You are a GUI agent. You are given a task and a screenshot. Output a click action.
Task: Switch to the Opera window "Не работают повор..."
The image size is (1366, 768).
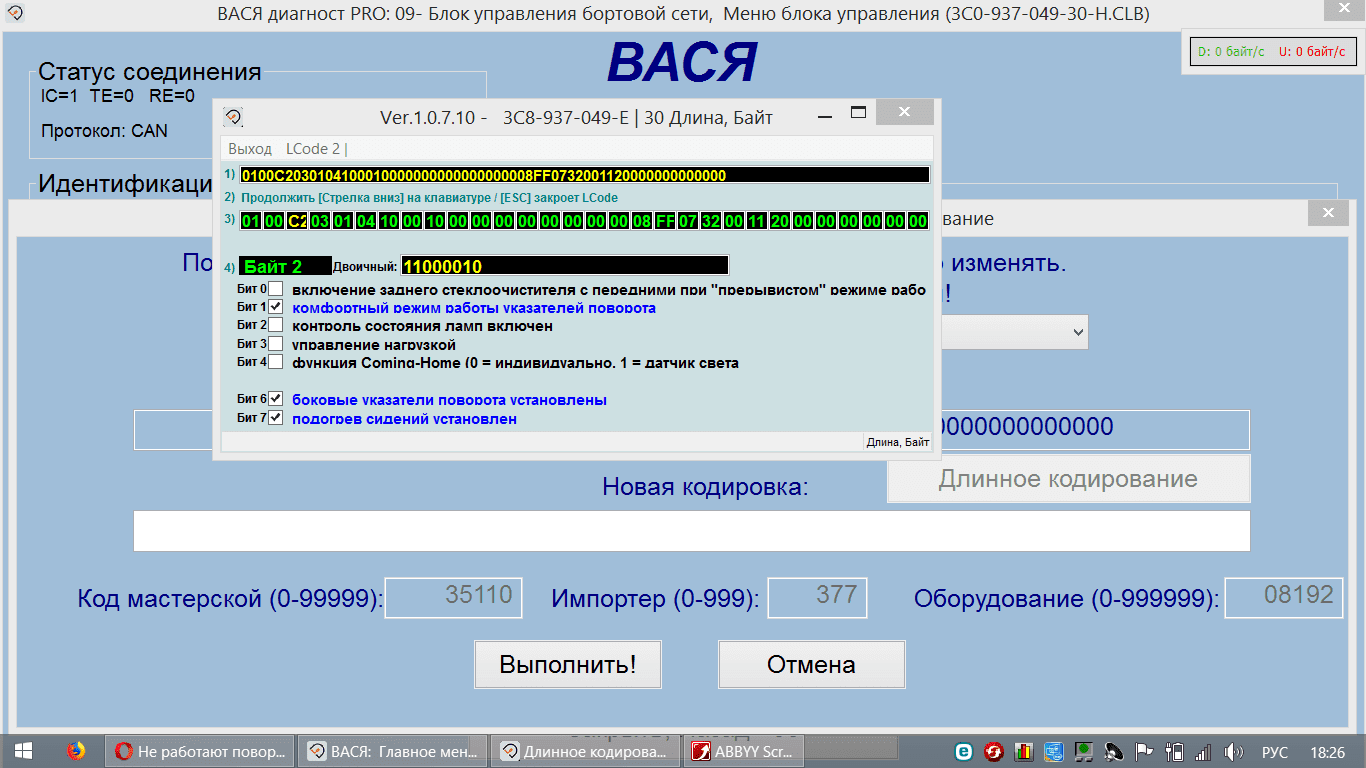tap(199, 751)
